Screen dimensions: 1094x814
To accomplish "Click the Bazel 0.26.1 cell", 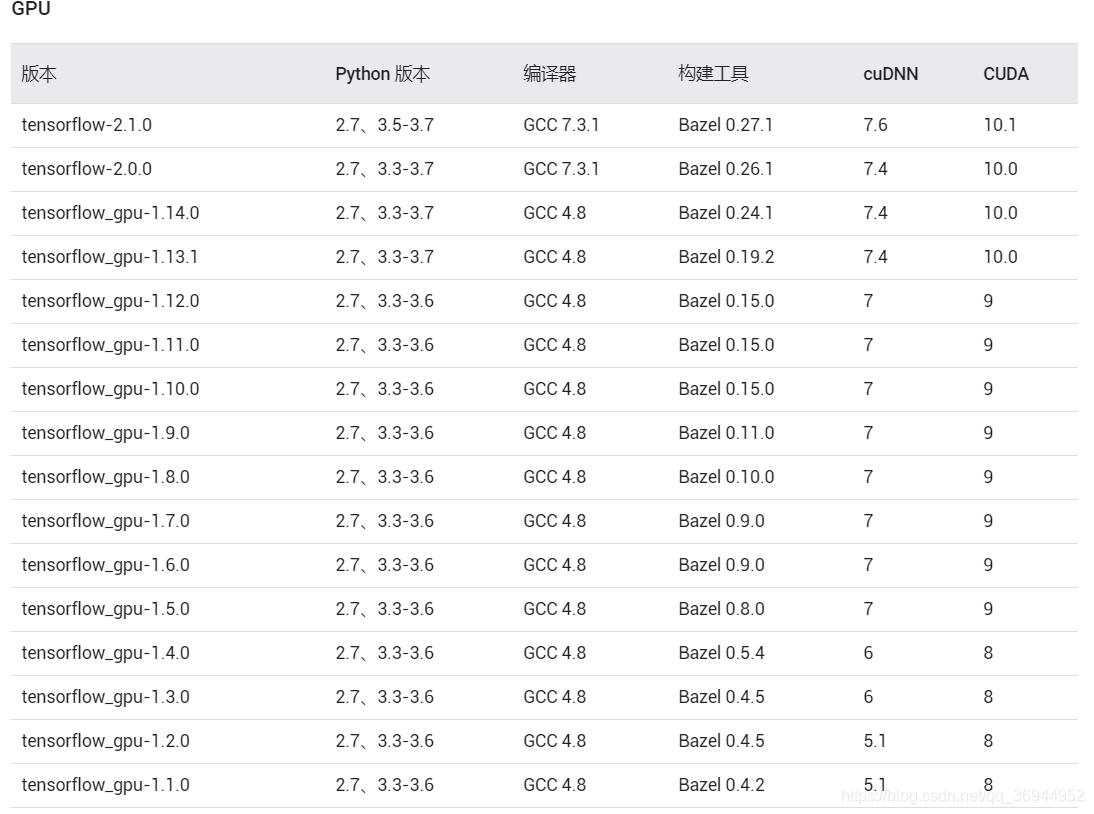I will click(726, 169).
